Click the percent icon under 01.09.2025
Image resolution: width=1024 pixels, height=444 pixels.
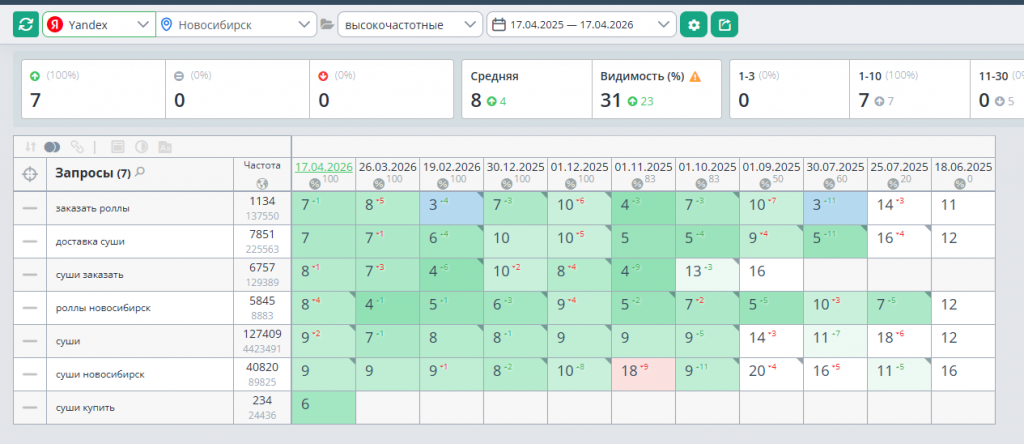pos(765,183)
